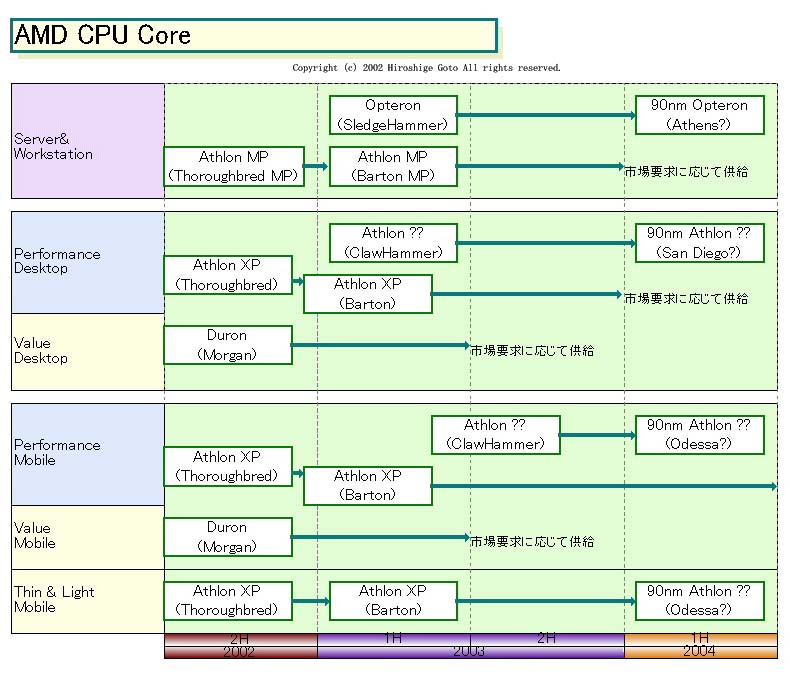Click the 市場要求に応じて供給 note in Value Mobile
Viewport: 790px width, 674px height.
532,542
